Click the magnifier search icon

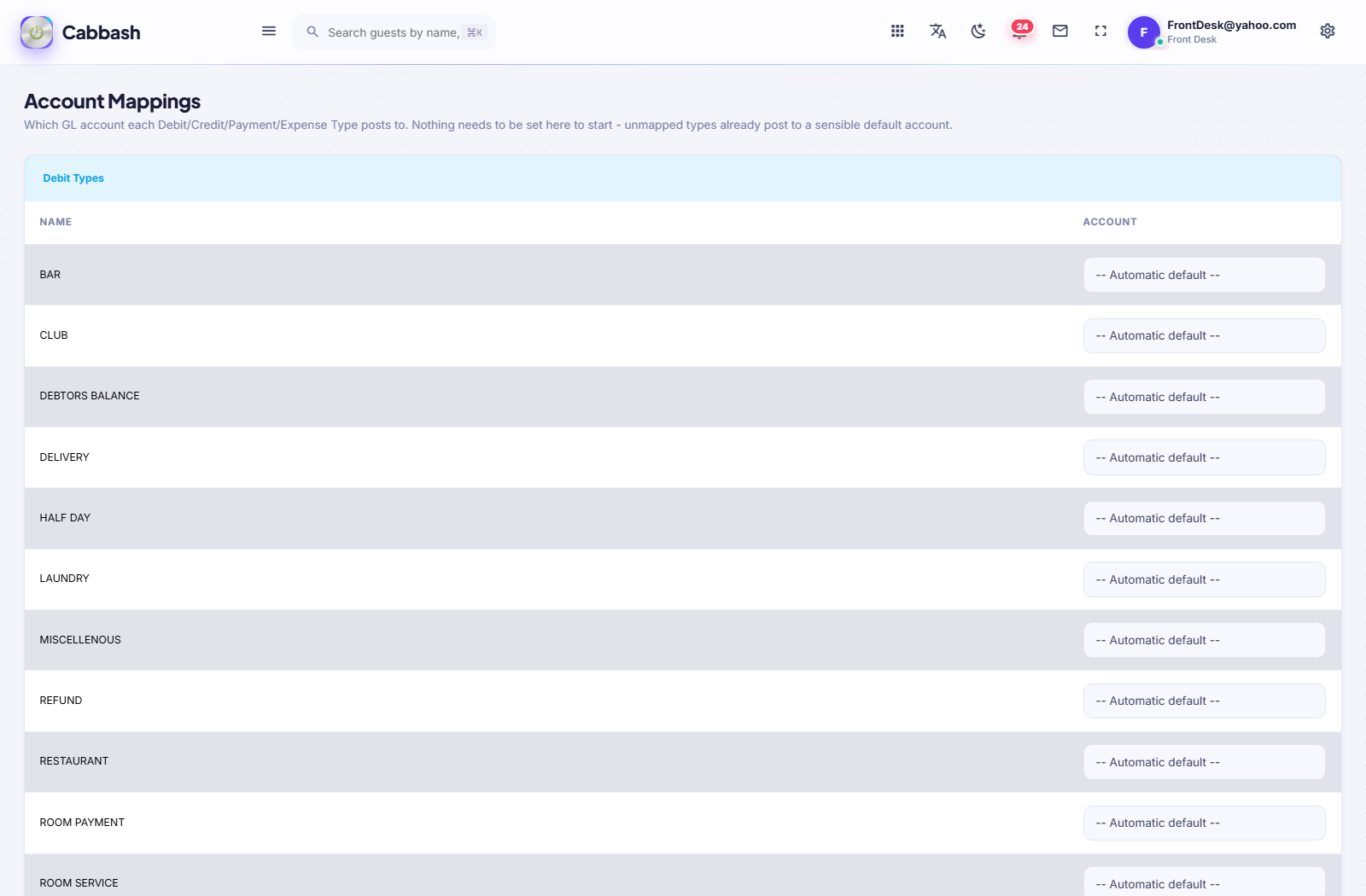point(312,32)
